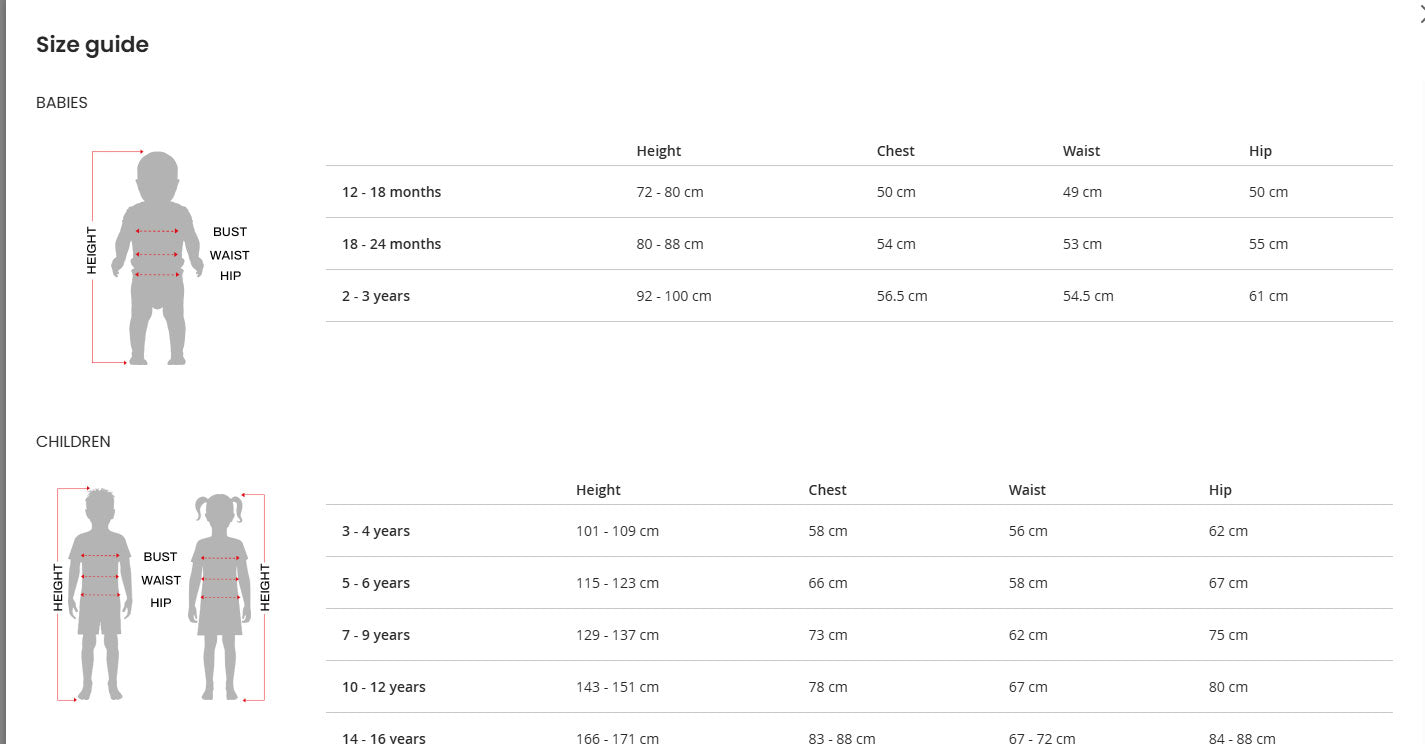Click the boy silhouette in children diagram

point(100,594)
